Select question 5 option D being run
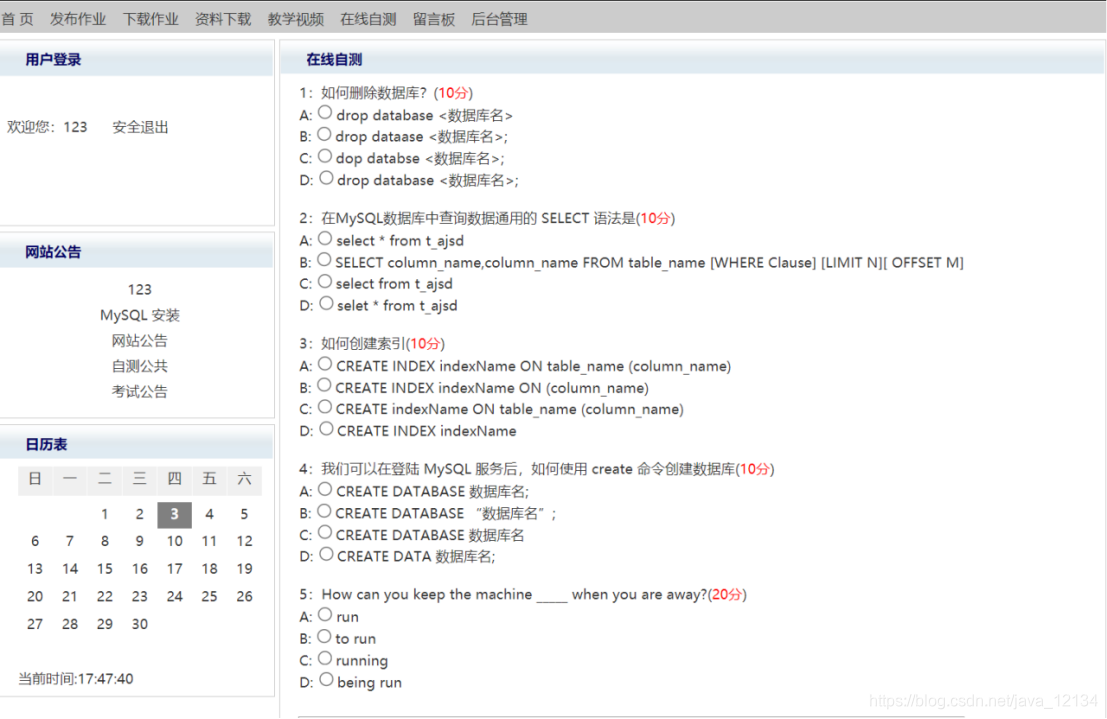 tap(325, 679)
